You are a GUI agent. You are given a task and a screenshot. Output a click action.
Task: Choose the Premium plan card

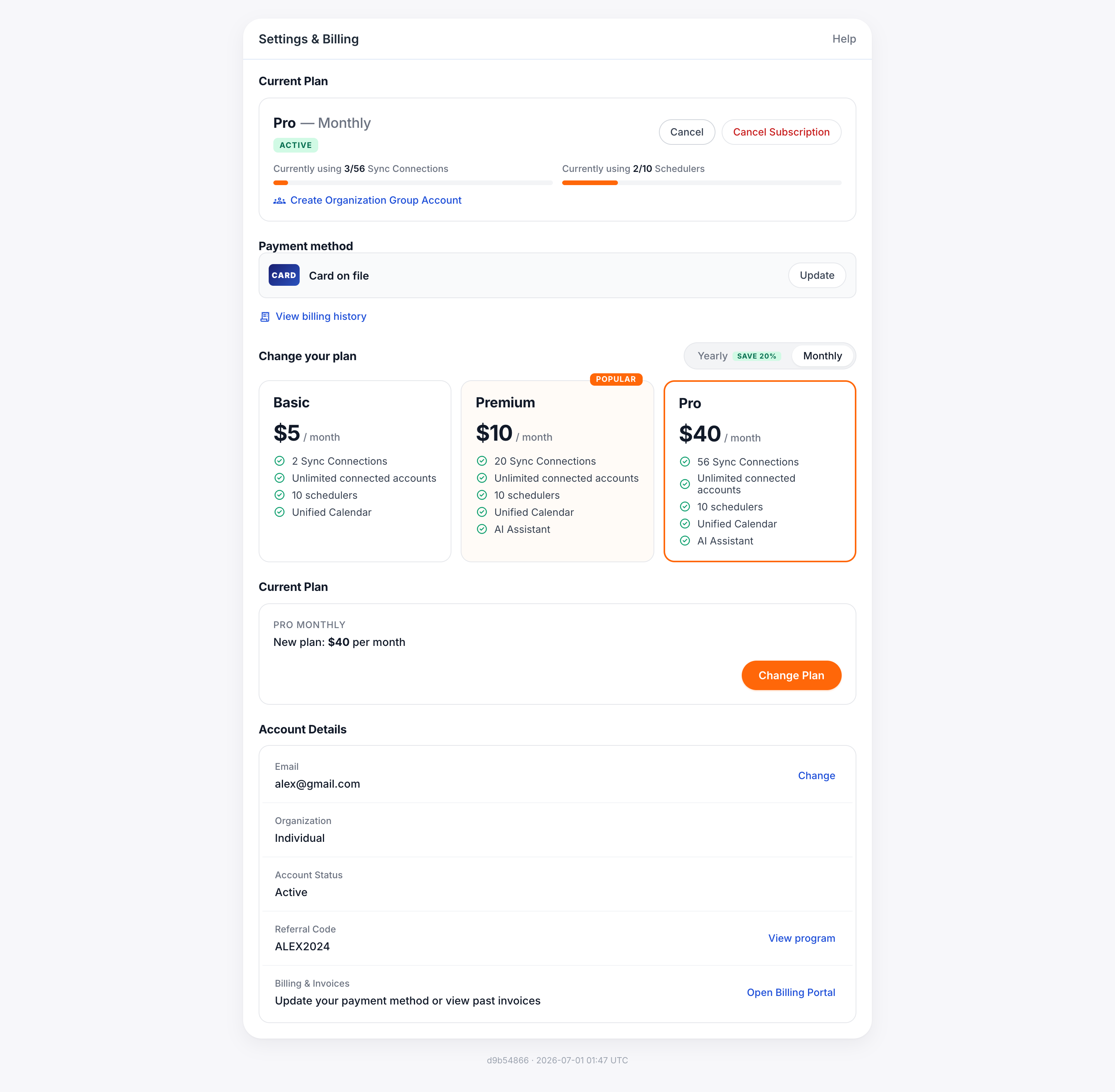pos(557,471)
